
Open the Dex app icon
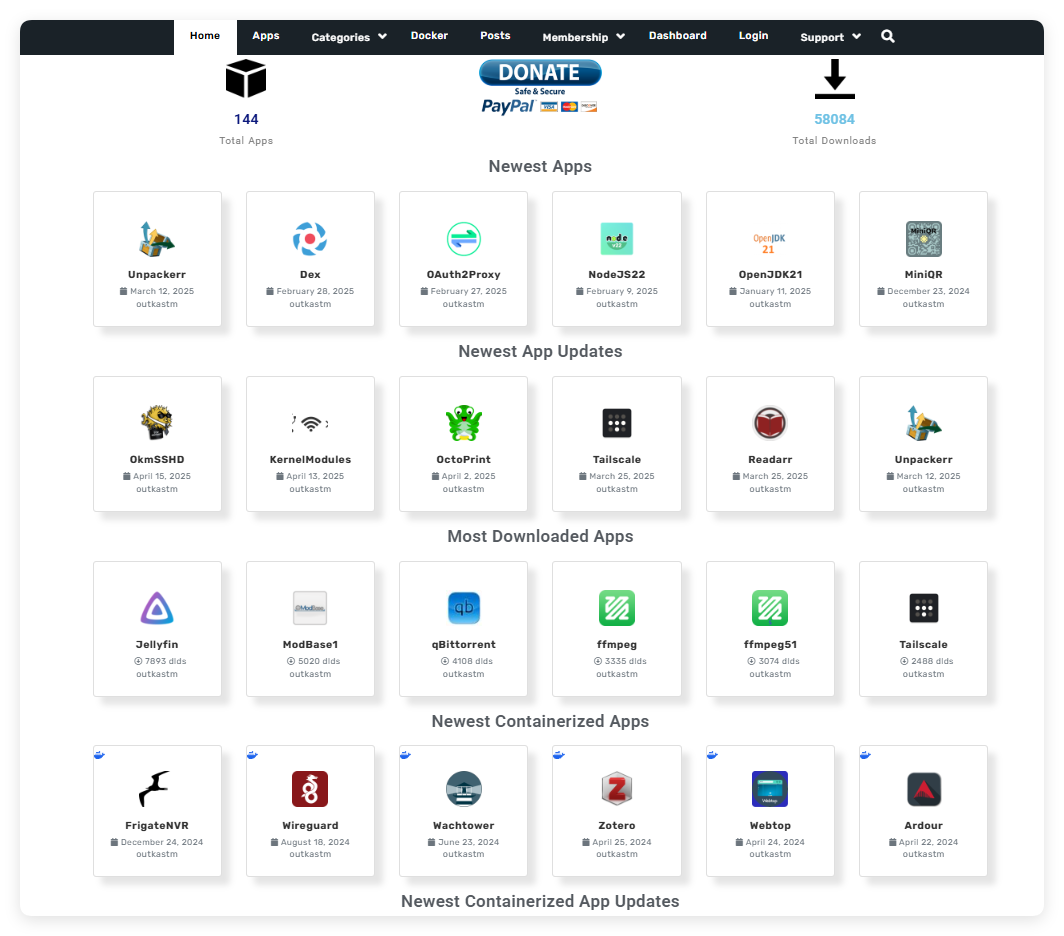pos(310,239)
